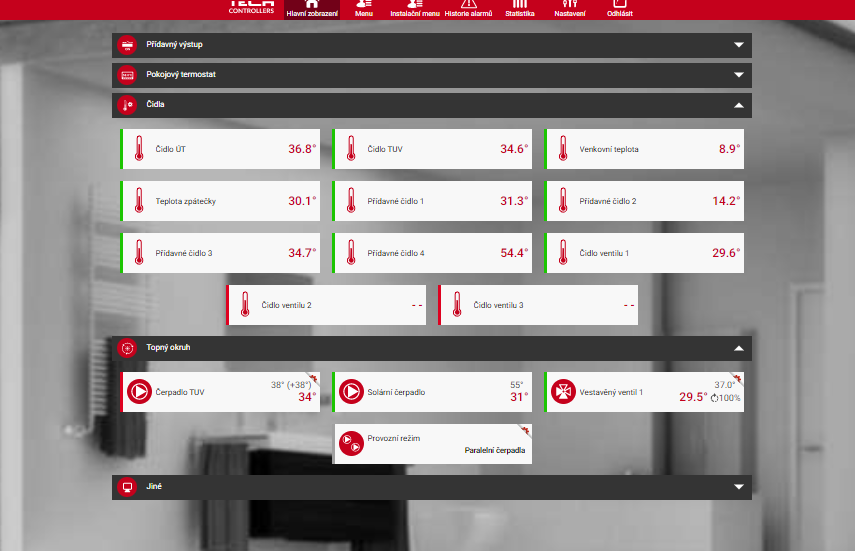Image resolution: width=855 pixels, height=551 pixels.
Task: Select the Čidlo TUV label
Action: pyautogui.click(x=385, y=149)
